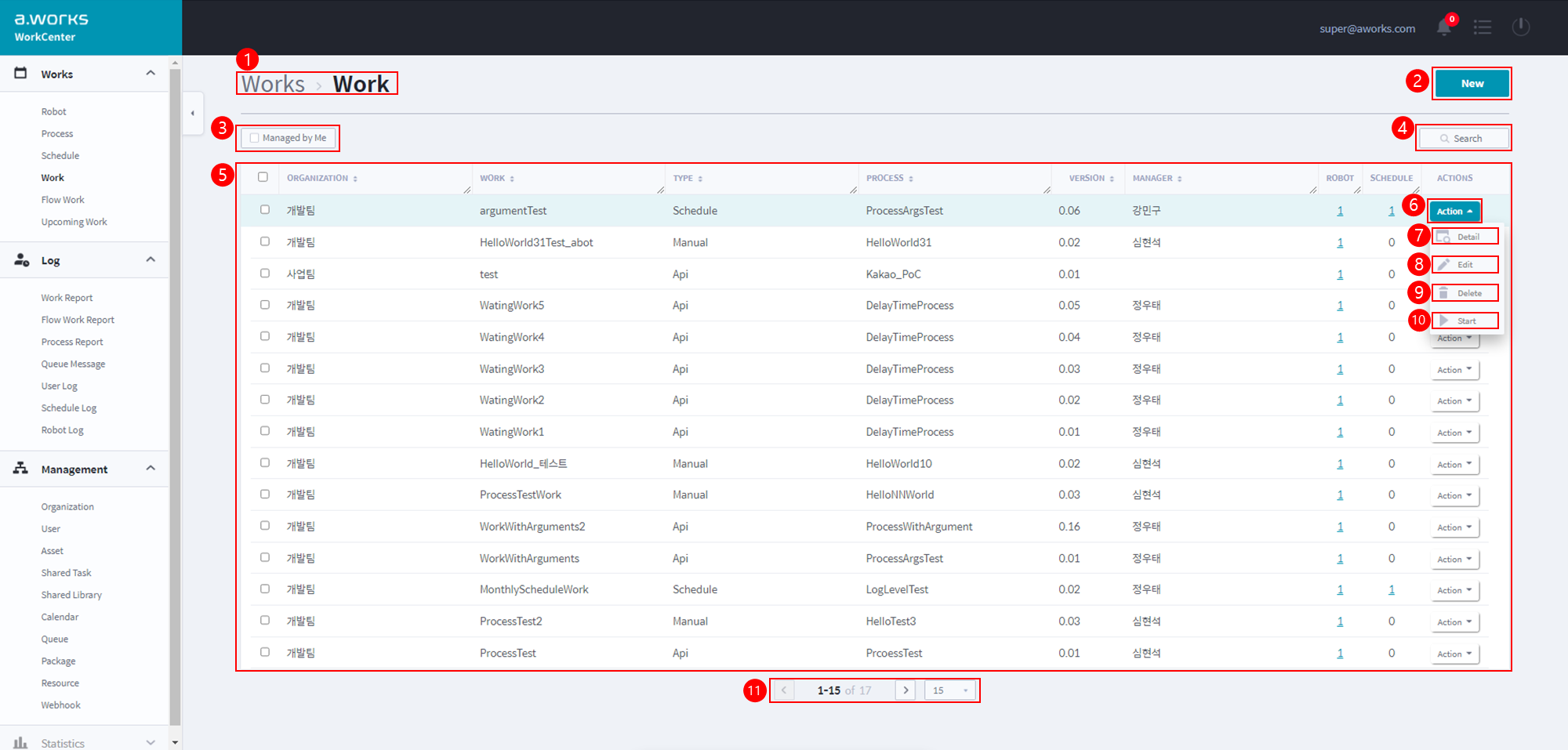Image resolution: width=1568 pixels, height=750 pixels.
Task: Open Work Report in sidebar menu
Action: point(67,298)
